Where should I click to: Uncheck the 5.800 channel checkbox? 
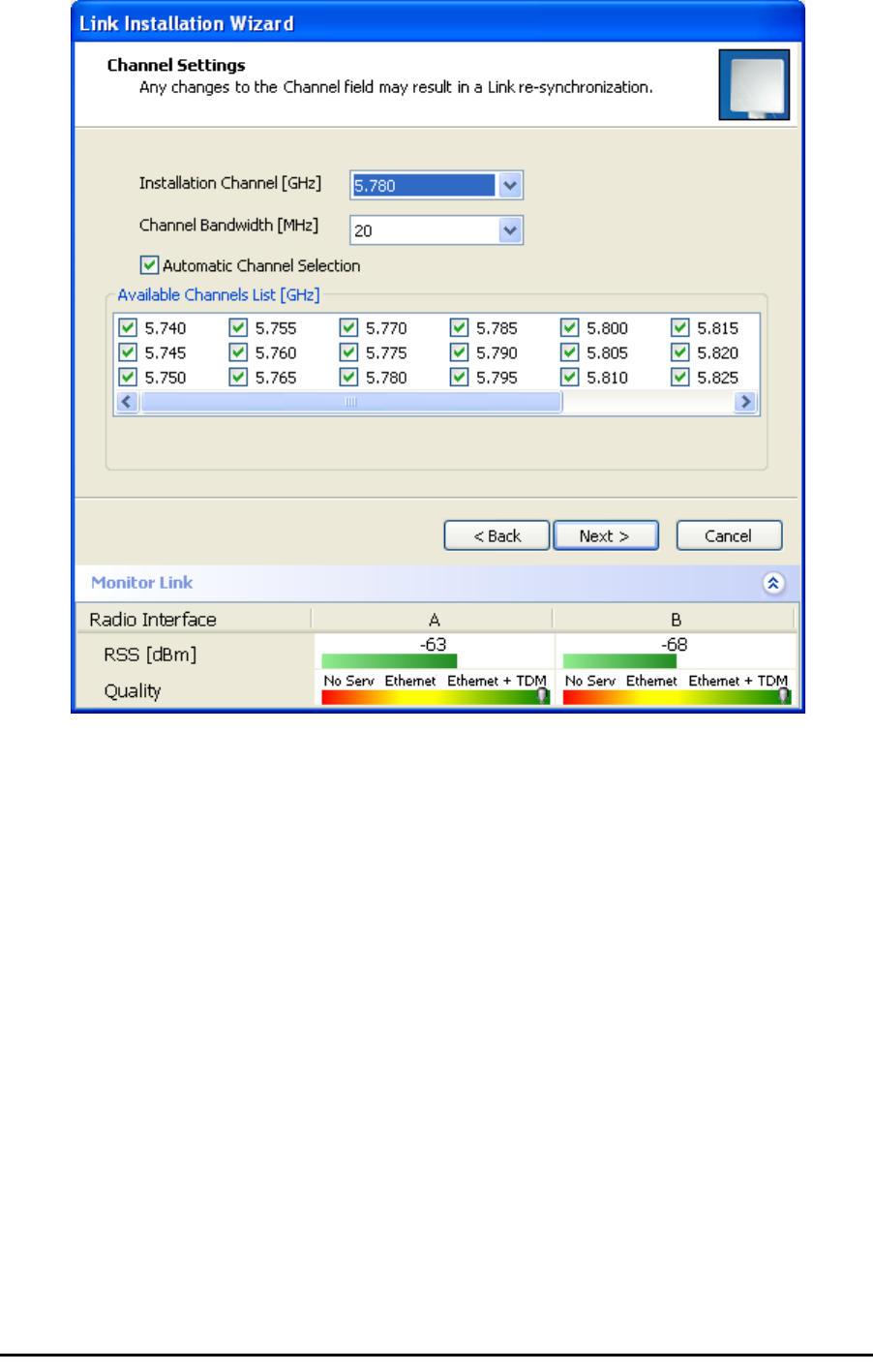pos(569,328)
